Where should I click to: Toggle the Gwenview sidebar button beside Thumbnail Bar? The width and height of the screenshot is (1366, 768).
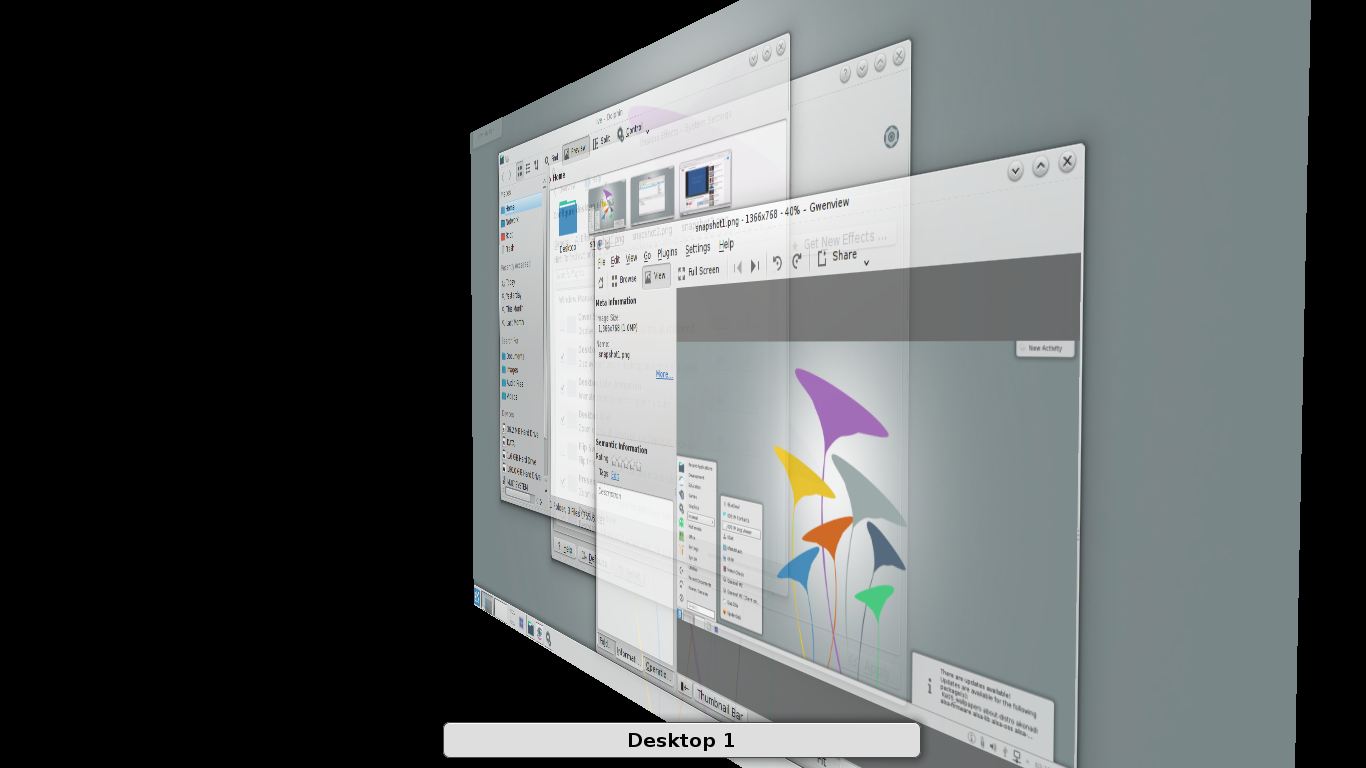click(x=685, y=687)
